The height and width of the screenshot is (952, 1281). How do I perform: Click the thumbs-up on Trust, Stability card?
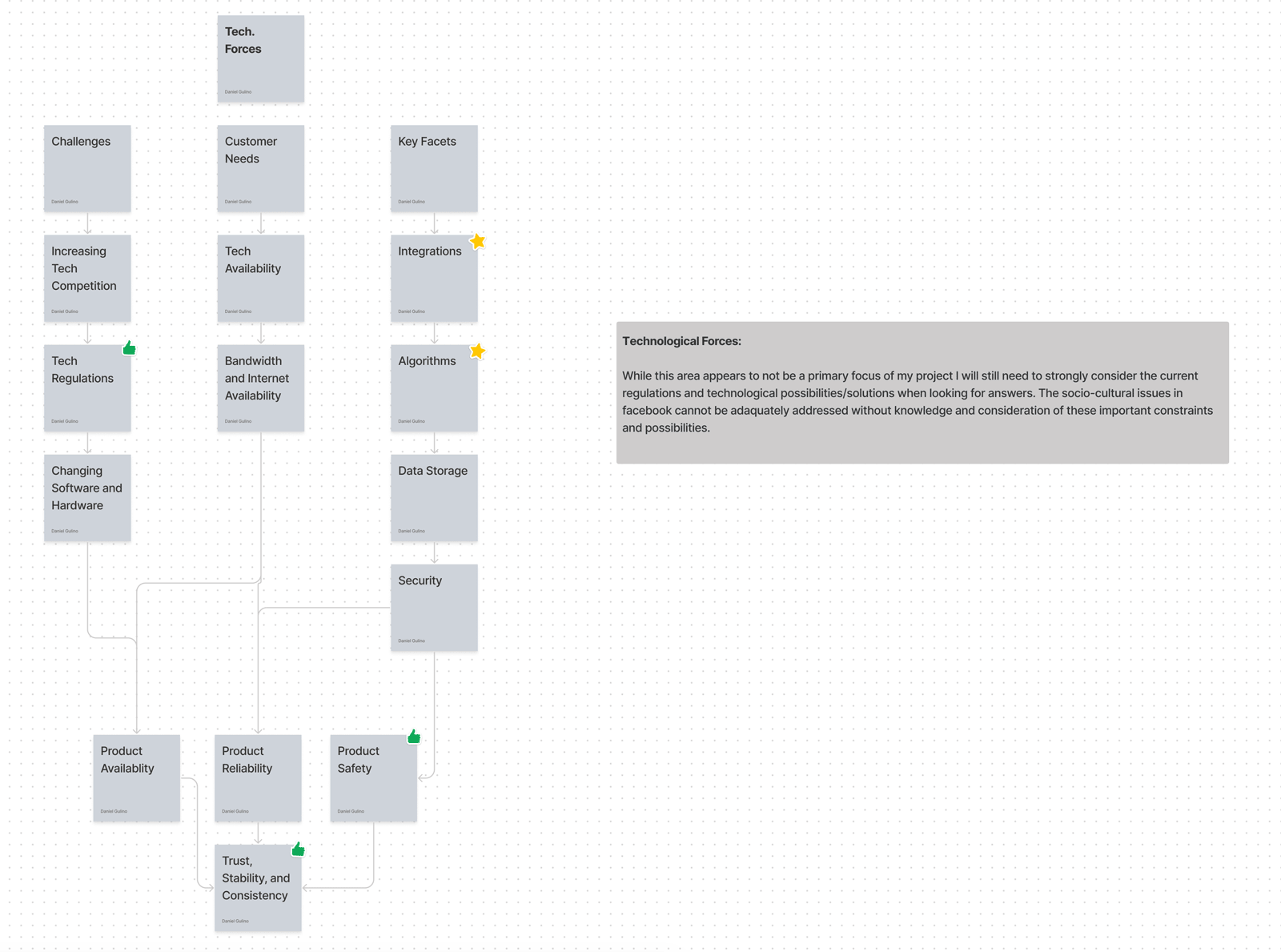(x=298, y=849)
